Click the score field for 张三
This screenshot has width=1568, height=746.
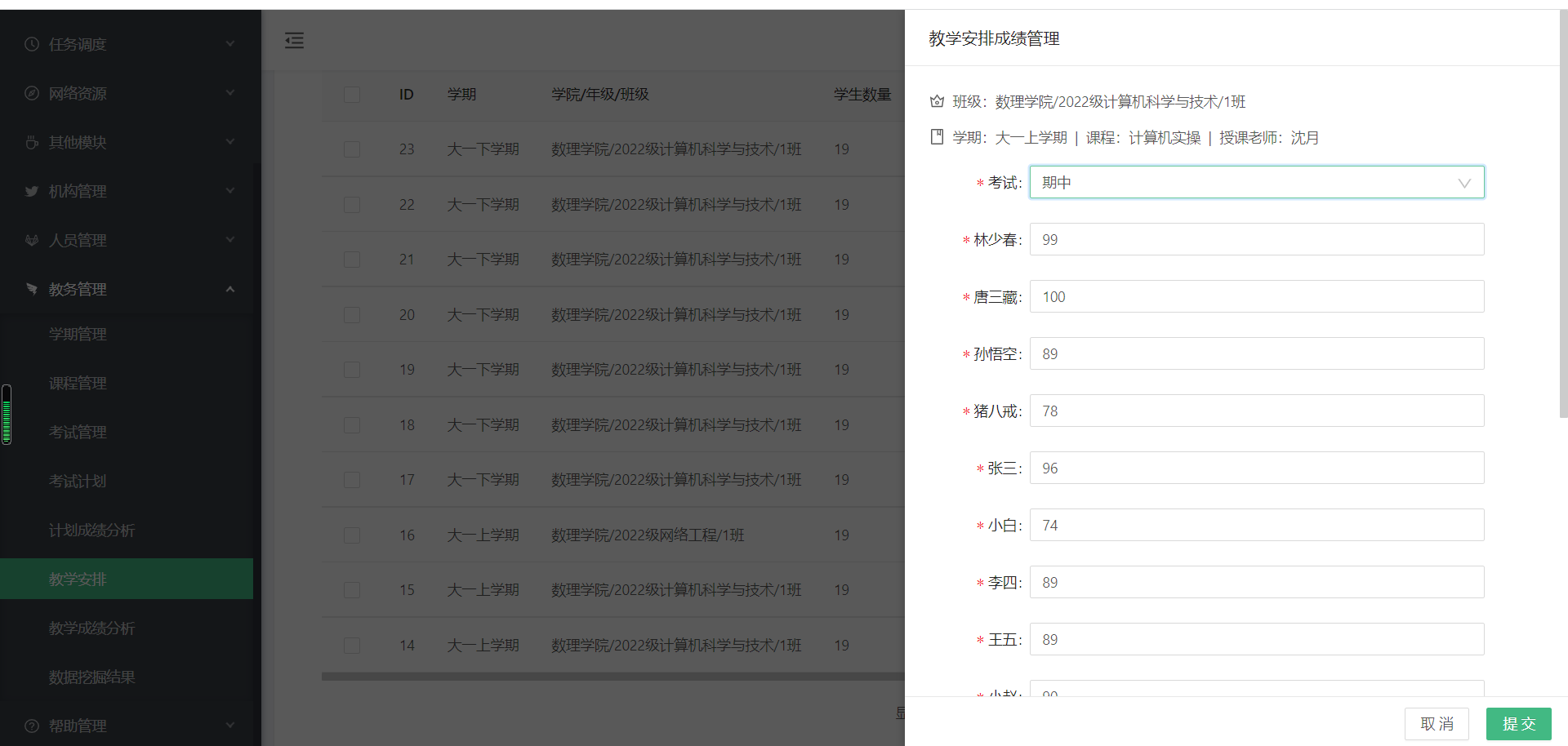pyautogui.click(x=1257, y=468)
